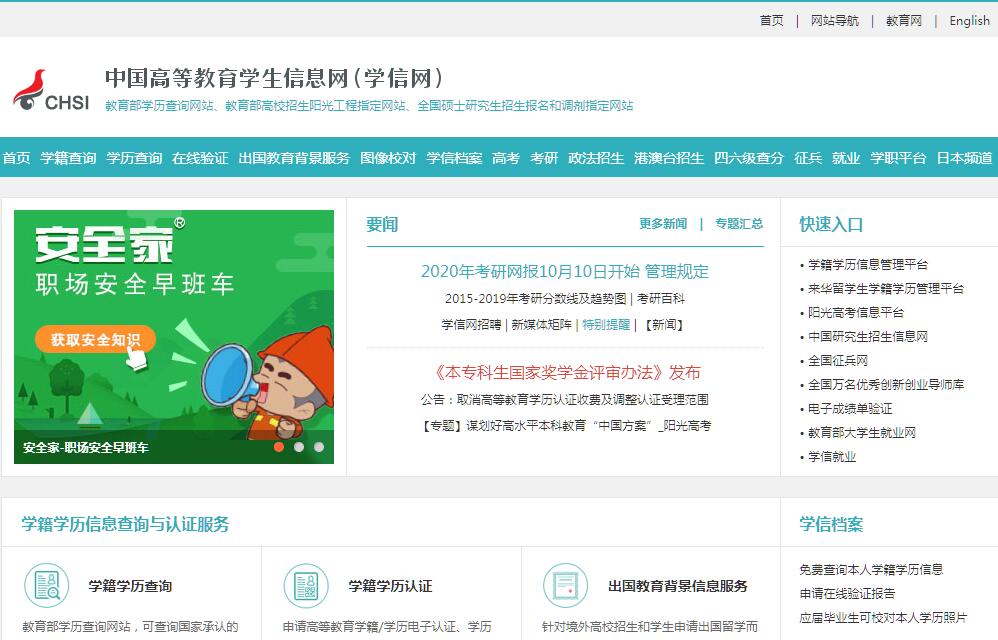Open 网站导航 in top bar

click(834, 20)
